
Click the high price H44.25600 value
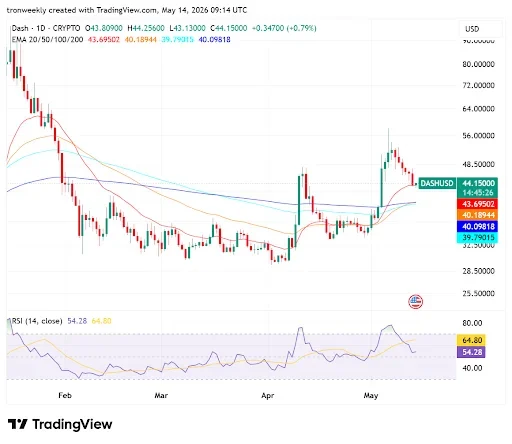[146, 28]
